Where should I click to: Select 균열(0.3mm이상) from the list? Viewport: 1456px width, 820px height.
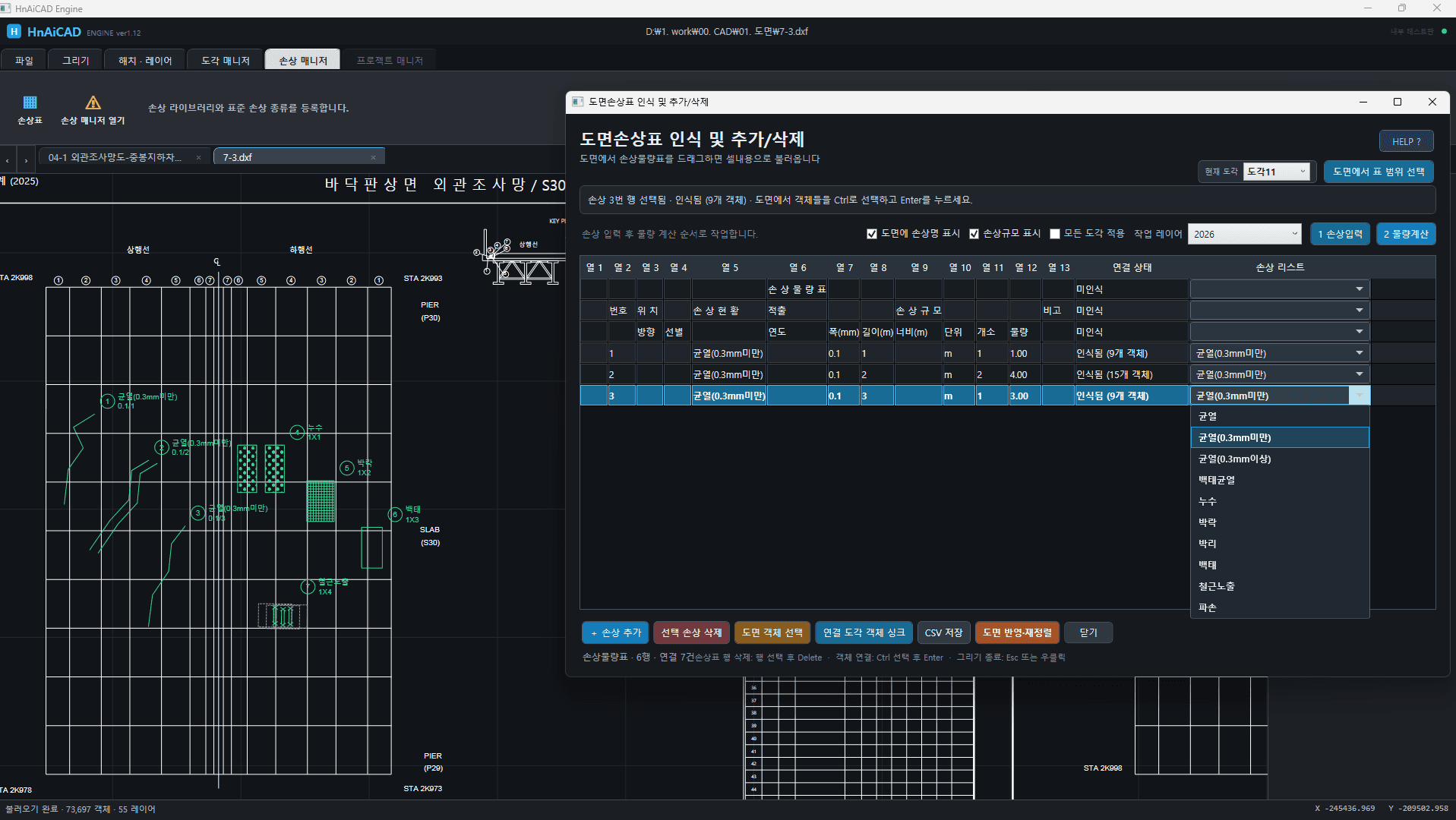point(1280,459)
